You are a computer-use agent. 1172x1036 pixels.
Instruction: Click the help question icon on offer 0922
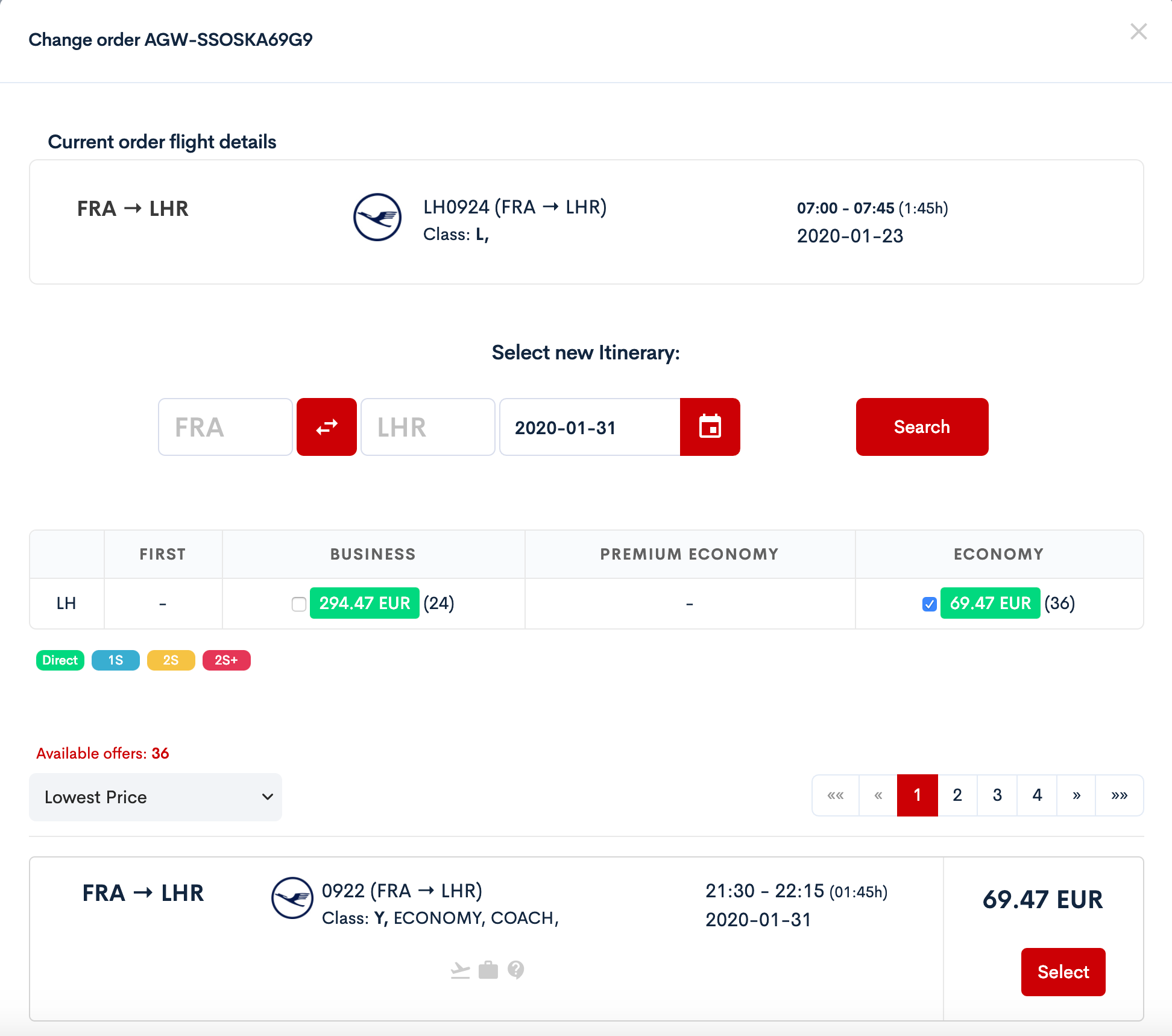(516, 970)
